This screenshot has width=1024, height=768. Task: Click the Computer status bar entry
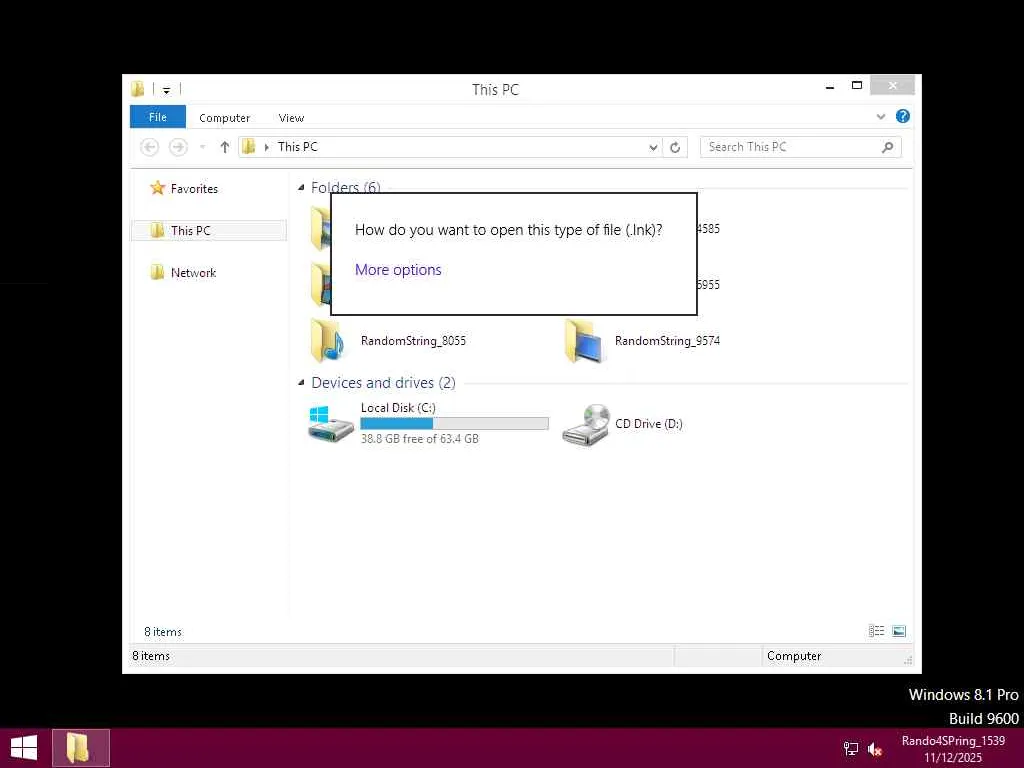793,656
